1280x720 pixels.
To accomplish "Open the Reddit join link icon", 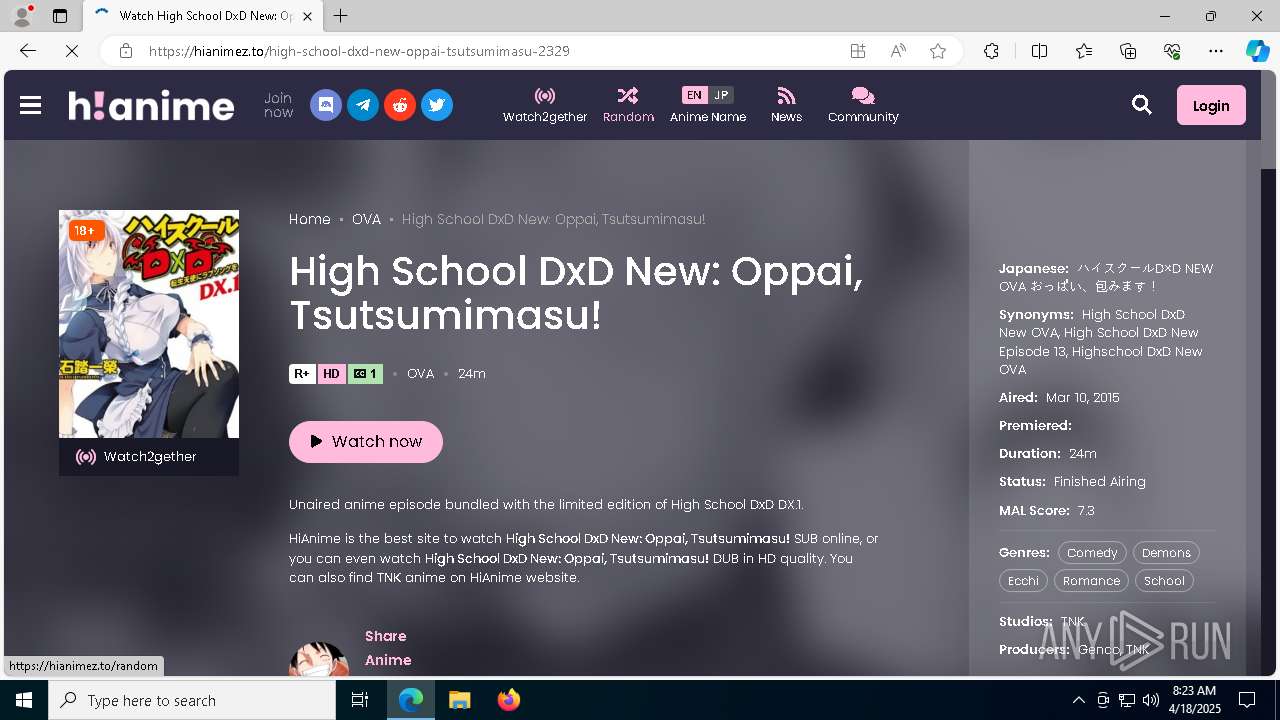I will tap(400, 105).
